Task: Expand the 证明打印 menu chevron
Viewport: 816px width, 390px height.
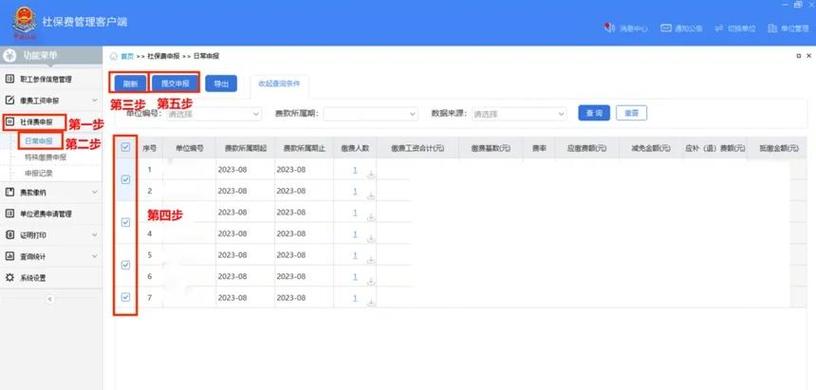Action: point(95,235)
